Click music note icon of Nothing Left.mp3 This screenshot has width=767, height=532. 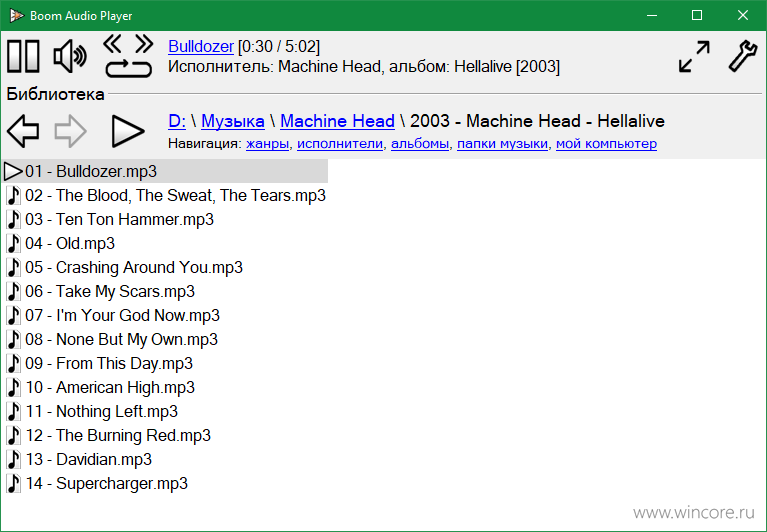[14, 411]
